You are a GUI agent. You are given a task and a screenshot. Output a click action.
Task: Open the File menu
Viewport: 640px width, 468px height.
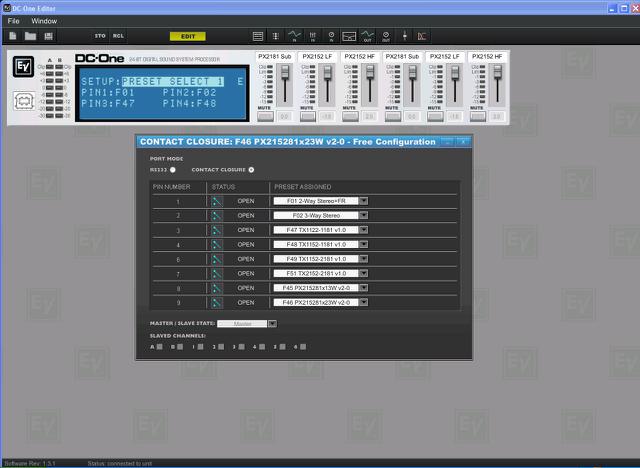coord(13,20)
